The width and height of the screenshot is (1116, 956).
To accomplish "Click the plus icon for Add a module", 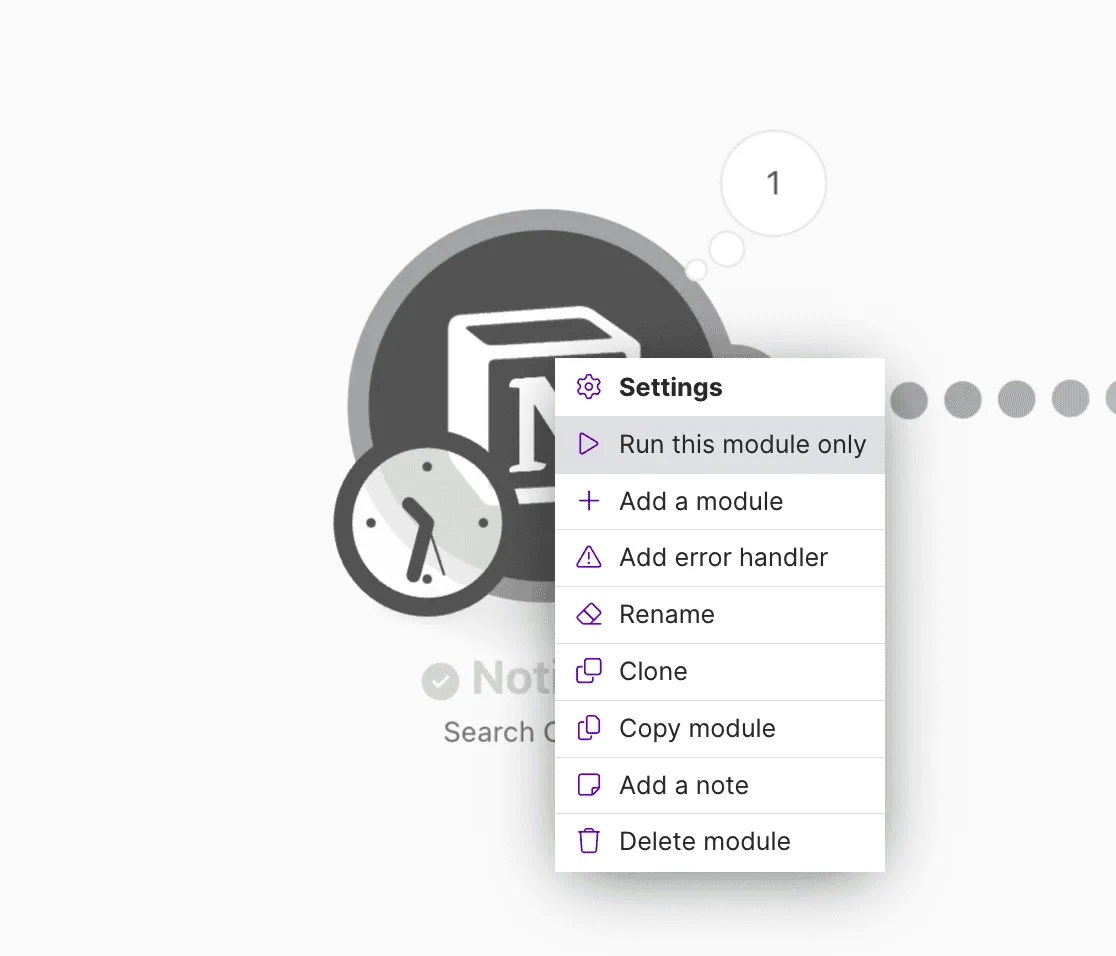I will click(x=589, y=500).
